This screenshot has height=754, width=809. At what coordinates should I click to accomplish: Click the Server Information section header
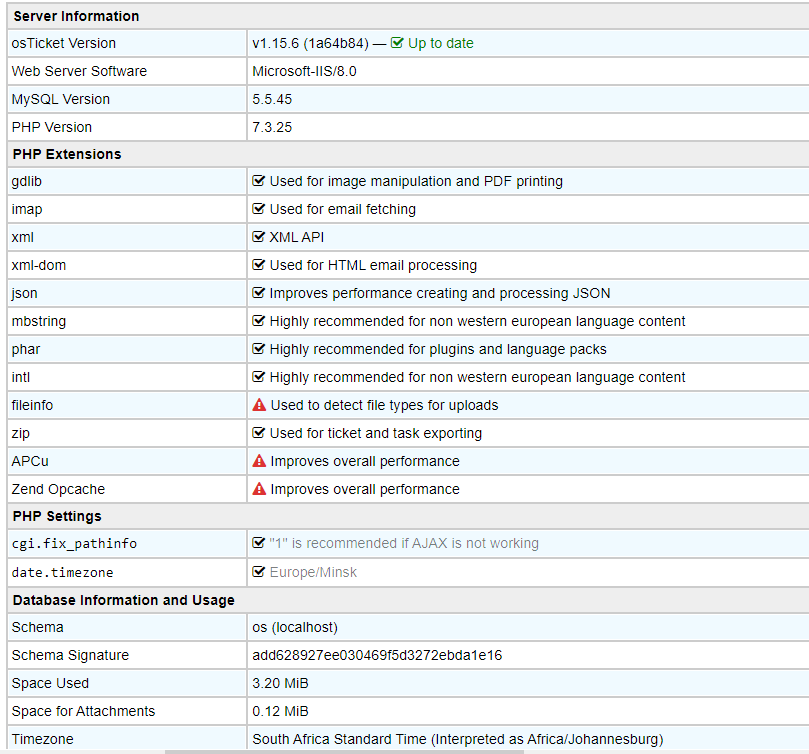[x=75, y=16]
